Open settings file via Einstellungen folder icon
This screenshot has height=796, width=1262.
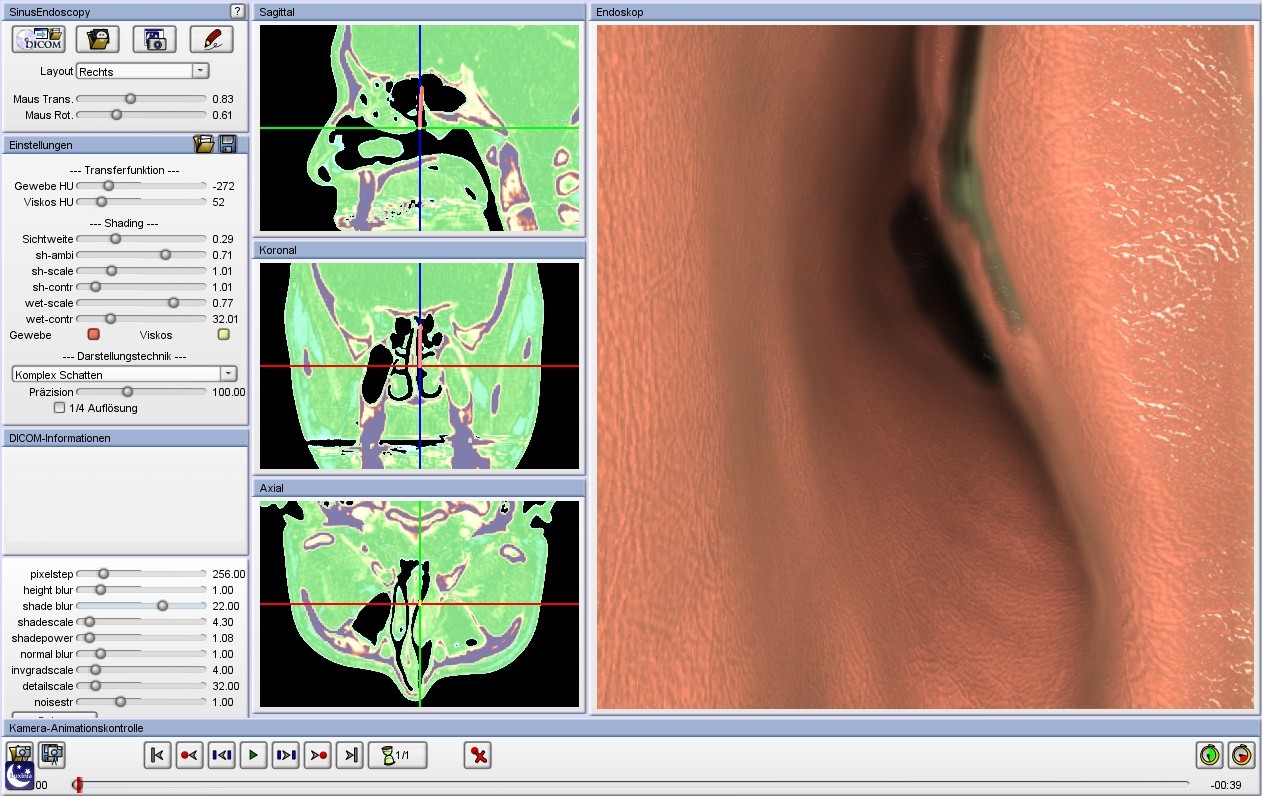point(203,145)
